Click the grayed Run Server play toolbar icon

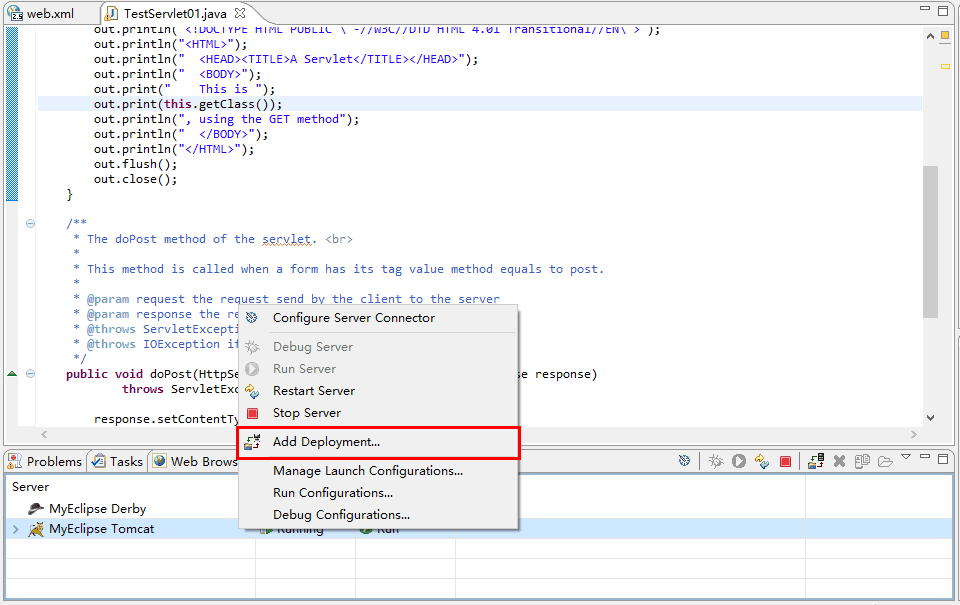click(739, 461)
